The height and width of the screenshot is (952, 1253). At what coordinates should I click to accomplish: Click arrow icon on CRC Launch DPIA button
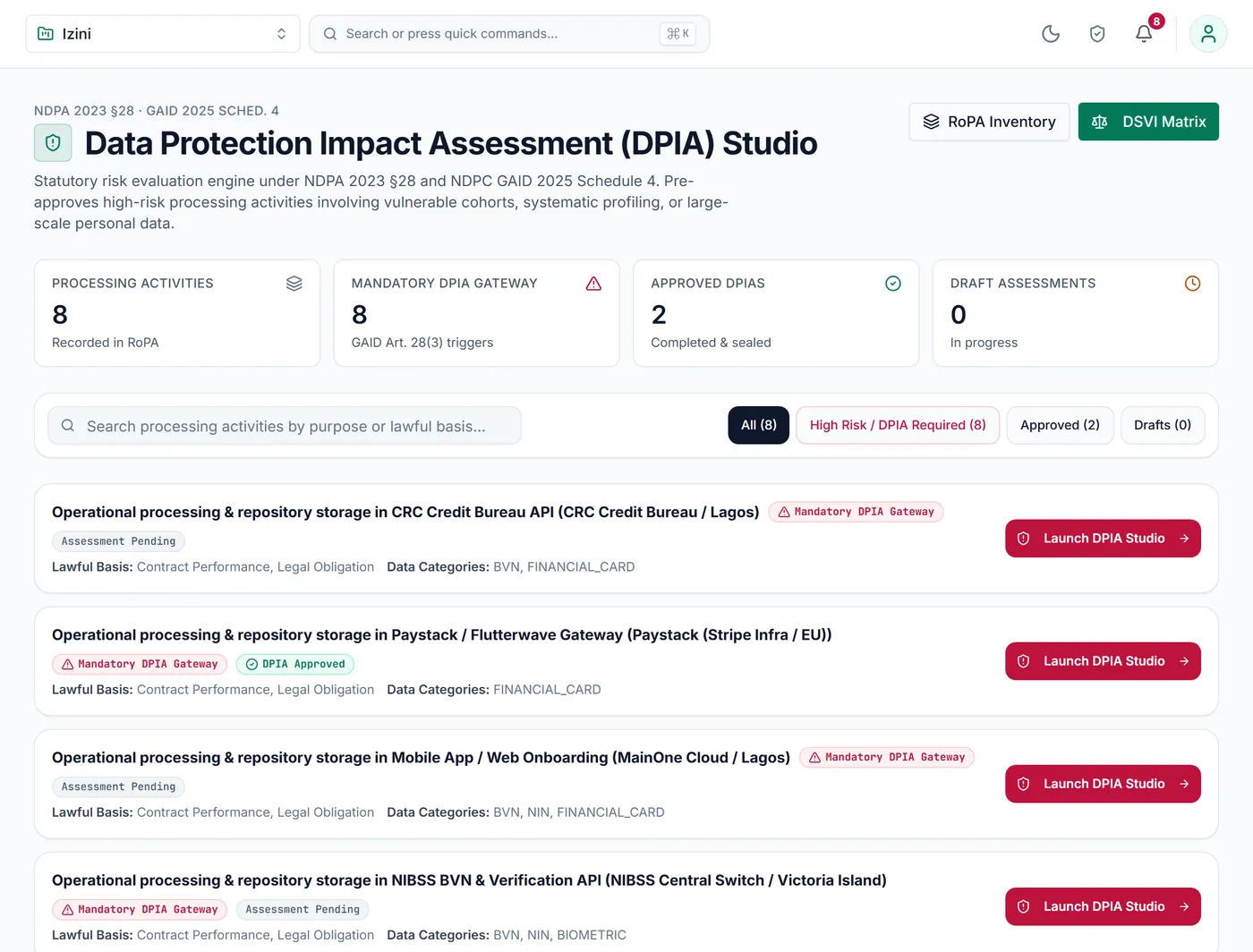1184,539
